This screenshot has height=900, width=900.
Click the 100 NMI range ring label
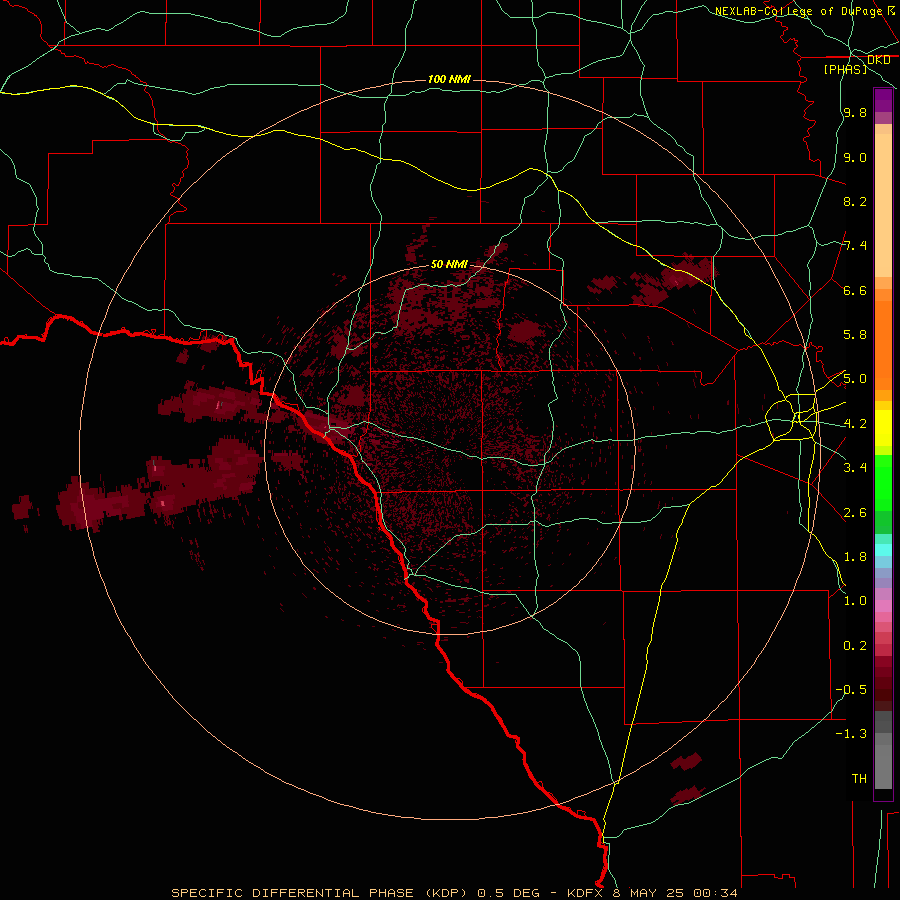click(449, 79)
